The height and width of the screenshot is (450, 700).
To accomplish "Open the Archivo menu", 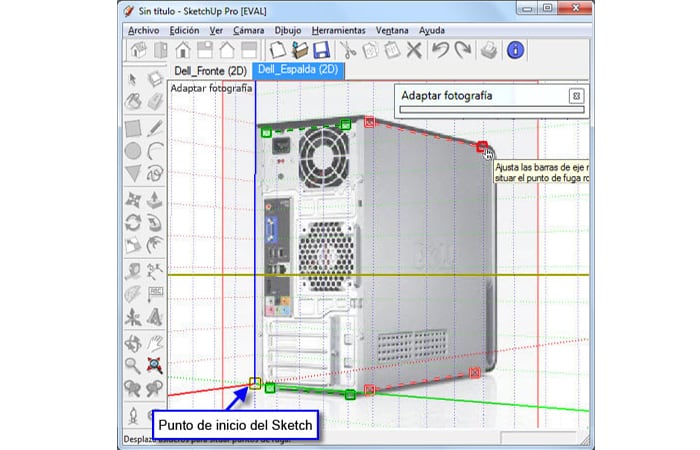I will pyautogui.click(x=143, y=30).
